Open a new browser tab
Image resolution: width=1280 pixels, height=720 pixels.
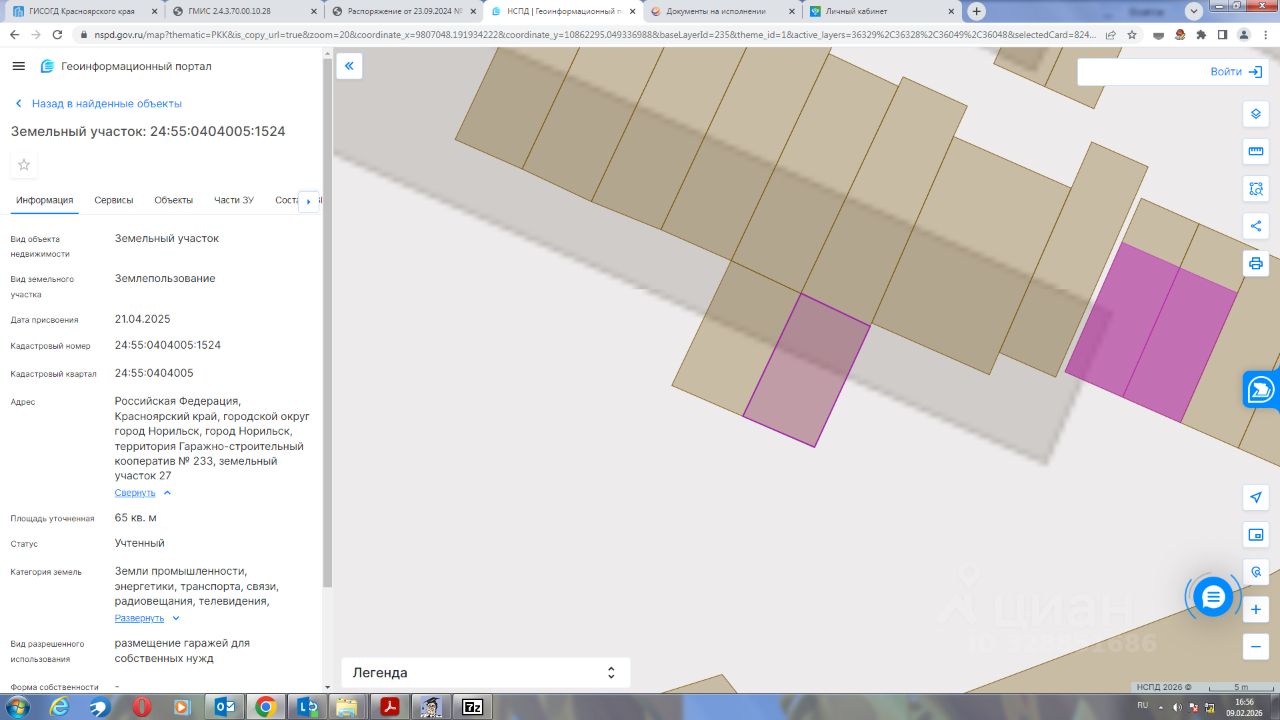977,11
